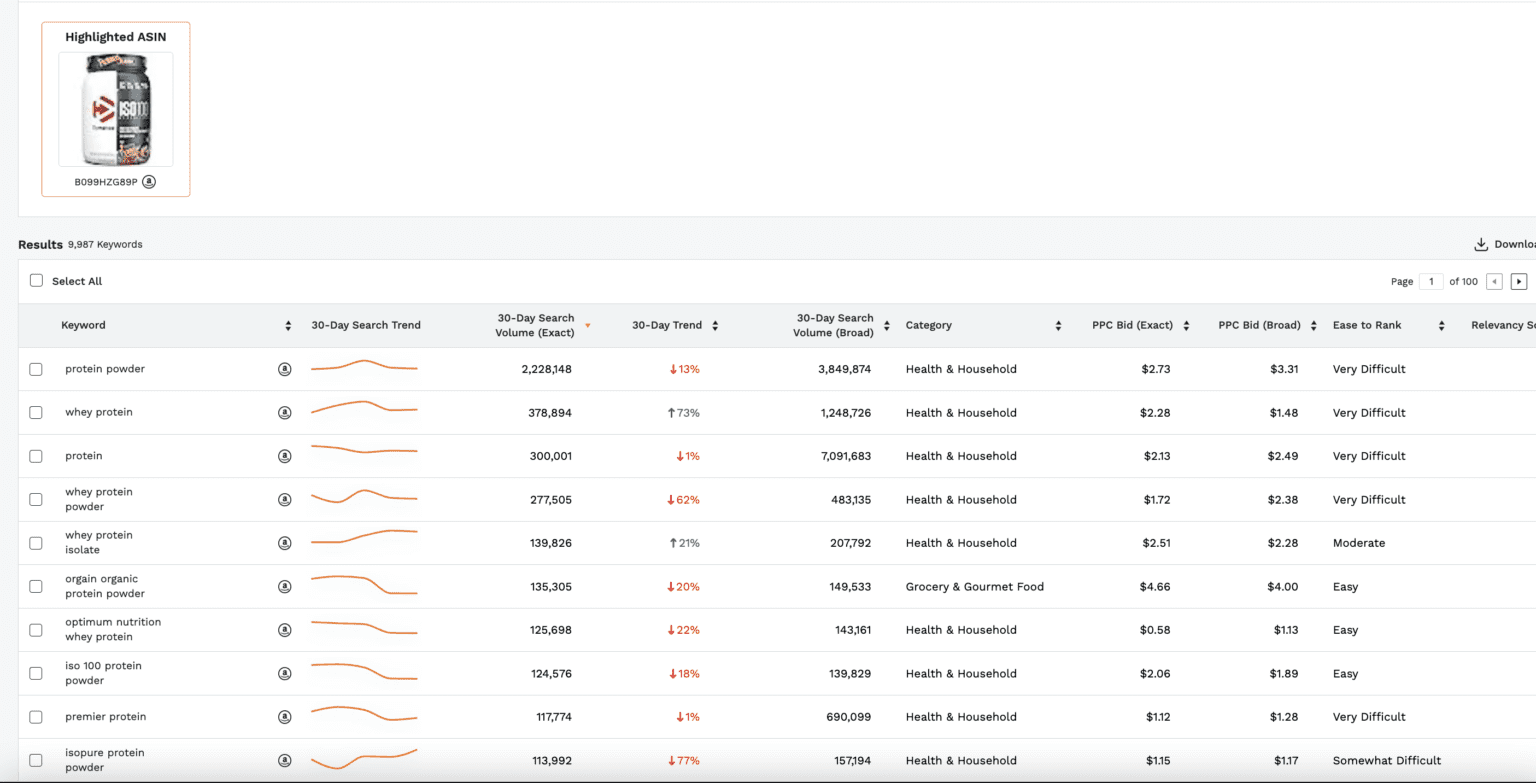
Task: Click the Amazon icon next to "protein powder"
Action: [285, 368]
